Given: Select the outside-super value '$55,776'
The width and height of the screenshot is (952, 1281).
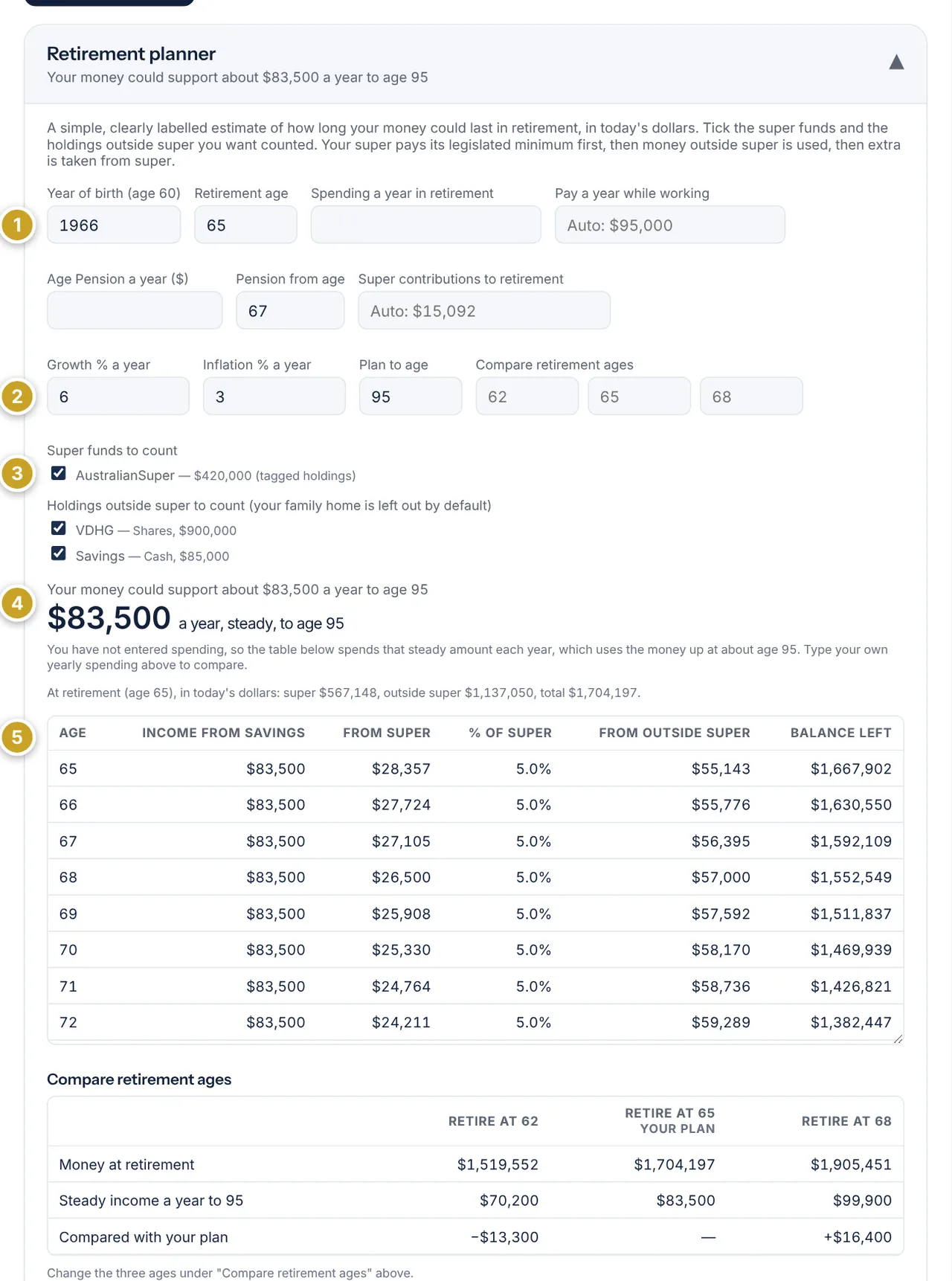Looking at the screenshot, I should [721, 805].
